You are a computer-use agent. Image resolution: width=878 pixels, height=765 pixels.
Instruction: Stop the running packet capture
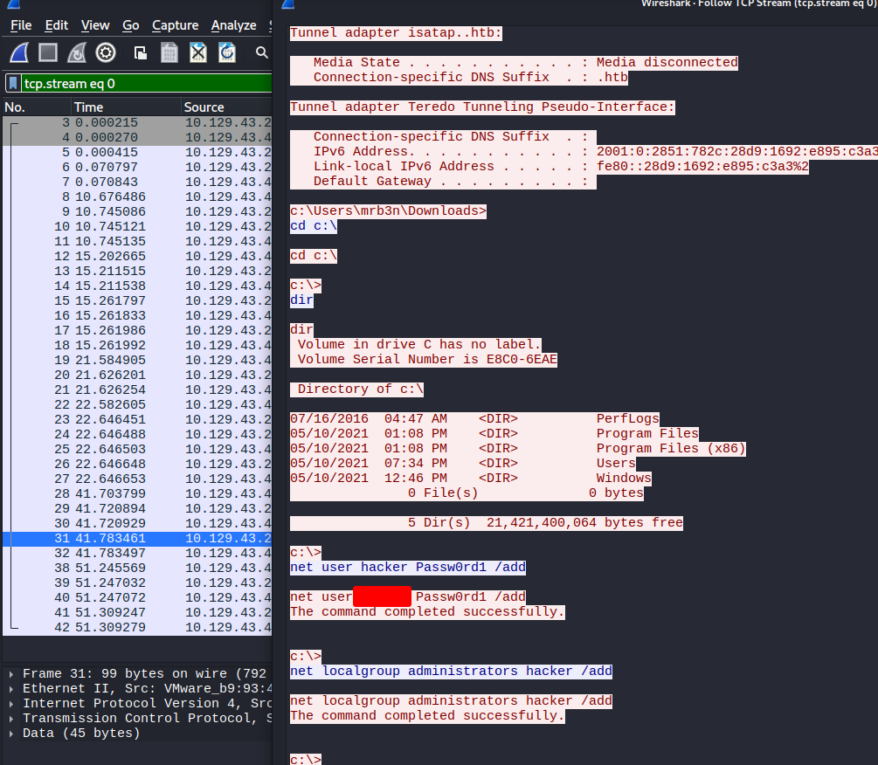[x=48, y=52]
